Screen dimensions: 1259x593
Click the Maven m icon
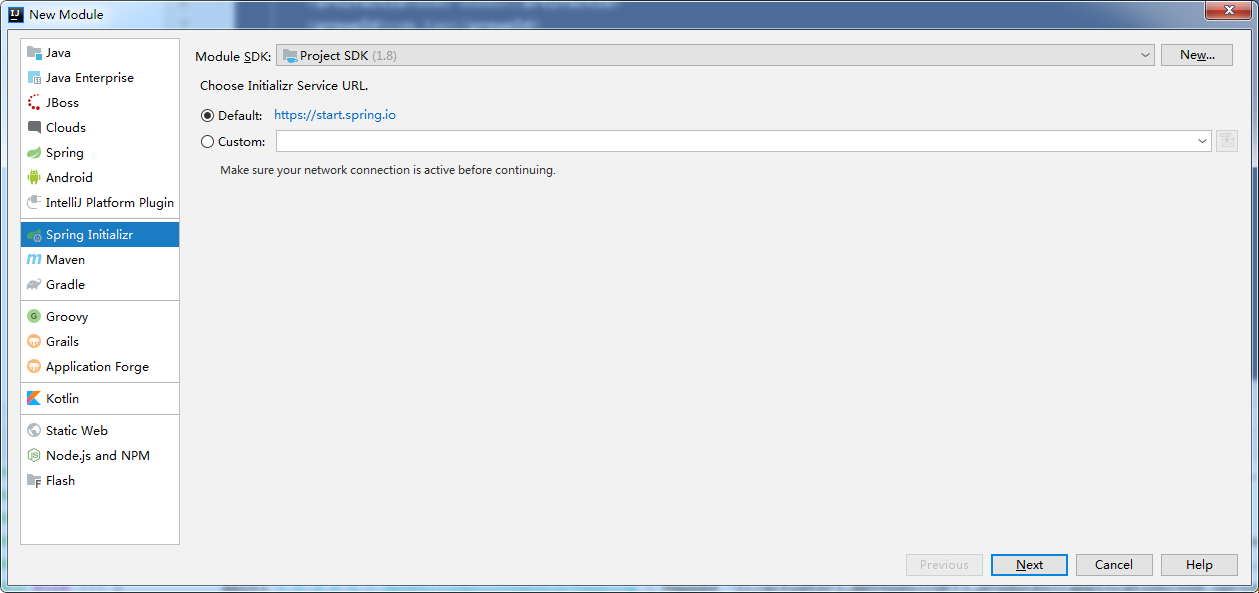point(34,260)
